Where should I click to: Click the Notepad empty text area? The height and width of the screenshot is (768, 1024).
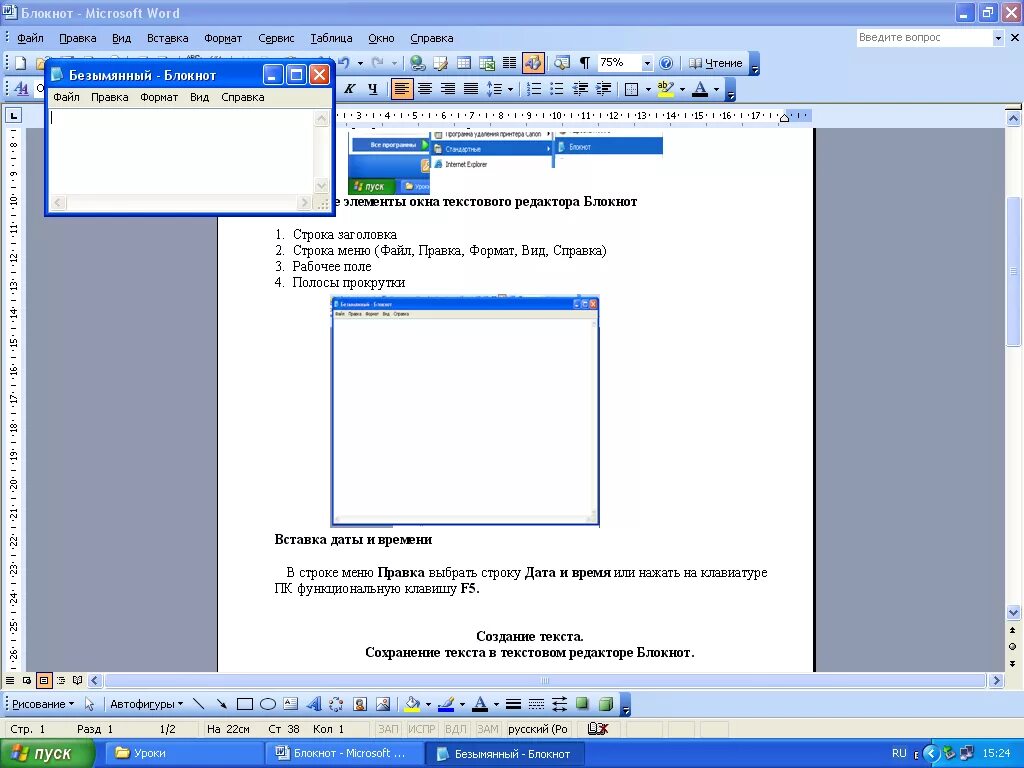coord(182,152)
